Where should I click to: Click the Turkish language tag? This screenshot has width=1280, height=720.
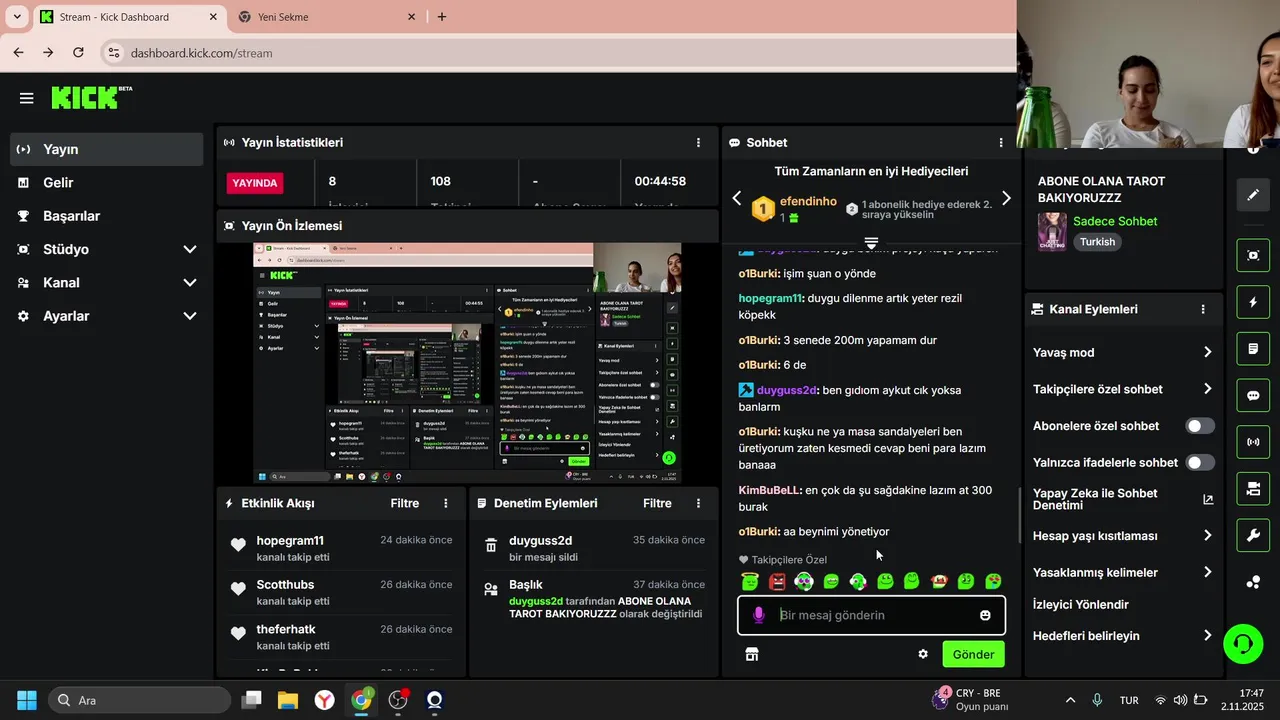pos(1097,242)
